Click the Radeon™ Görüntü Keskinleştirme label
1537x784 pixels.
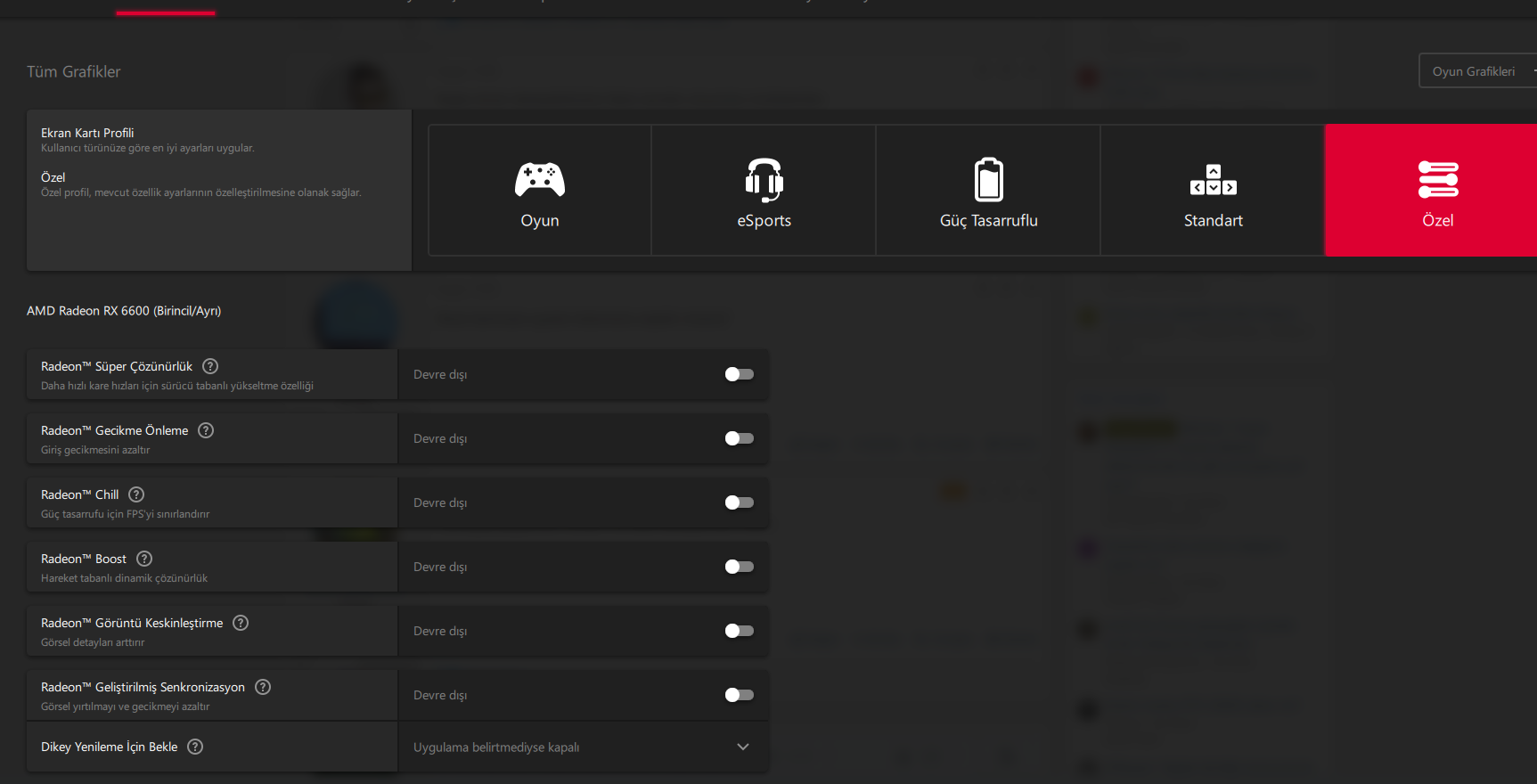click(x=132, y=623)
